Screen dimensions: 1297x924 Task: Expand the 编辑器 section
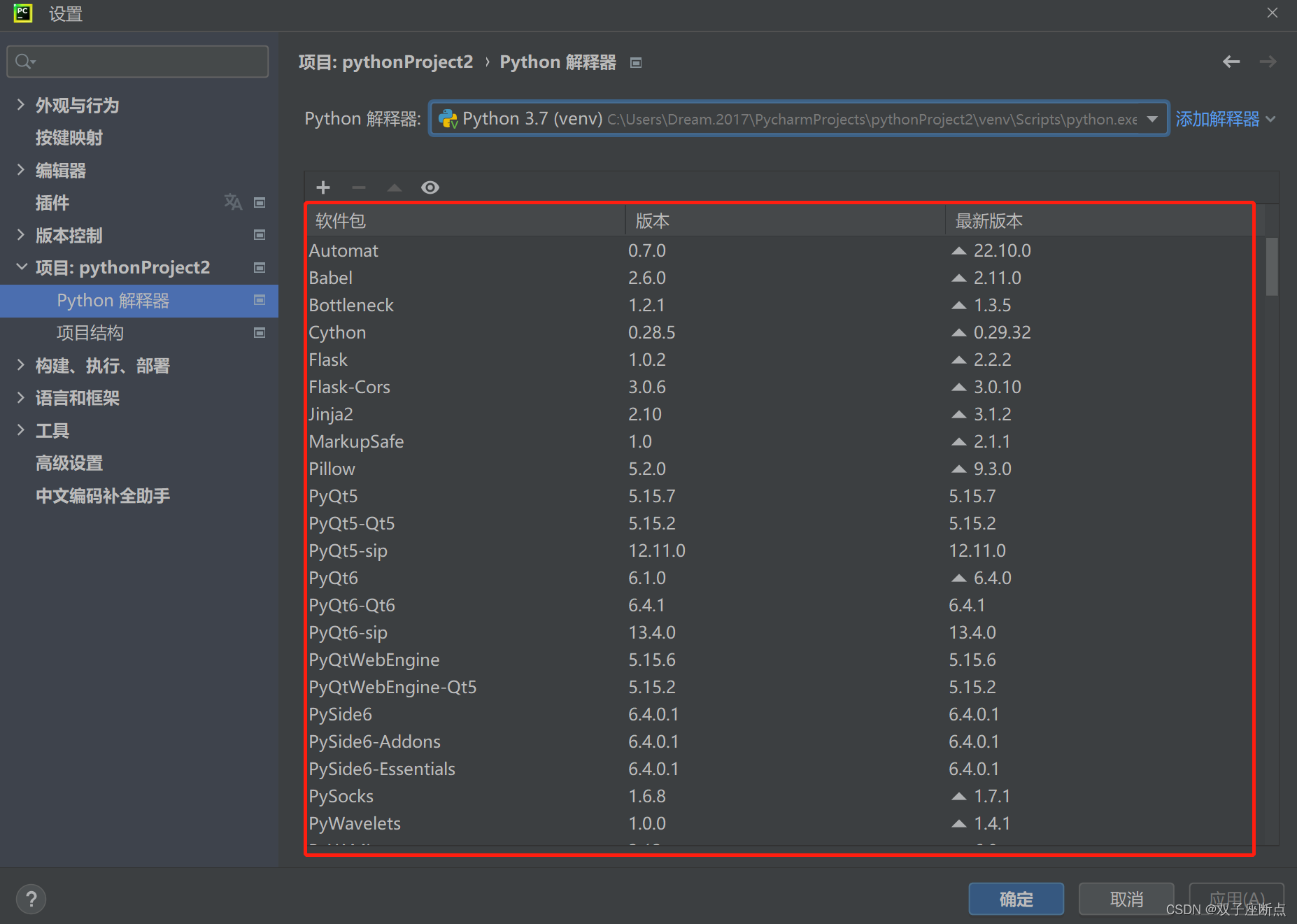pyautogui.click(x=21, y=170)
